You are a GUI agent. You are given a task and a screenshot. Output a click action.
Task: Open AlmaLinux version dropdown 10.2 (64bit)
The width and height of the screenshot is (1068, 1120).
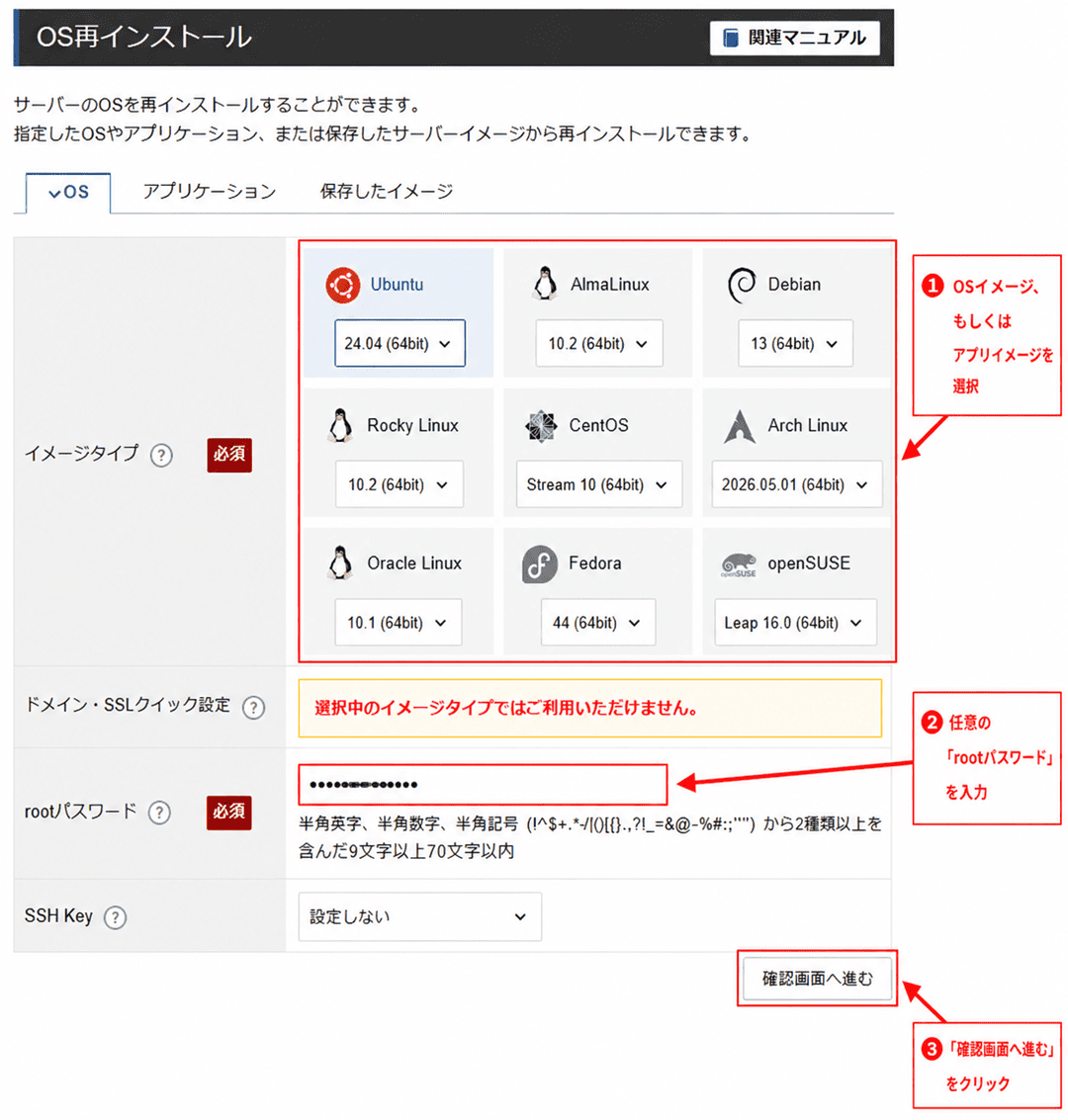598,344
